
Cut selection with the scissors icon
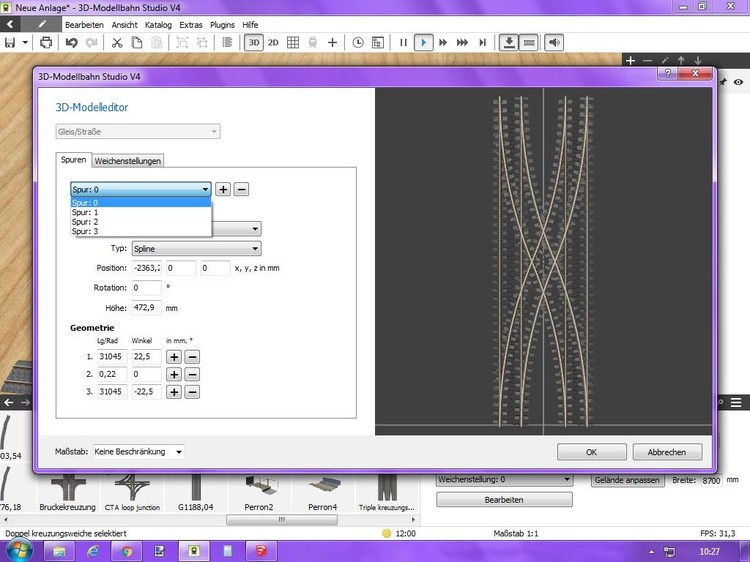(x=117, y=43)
